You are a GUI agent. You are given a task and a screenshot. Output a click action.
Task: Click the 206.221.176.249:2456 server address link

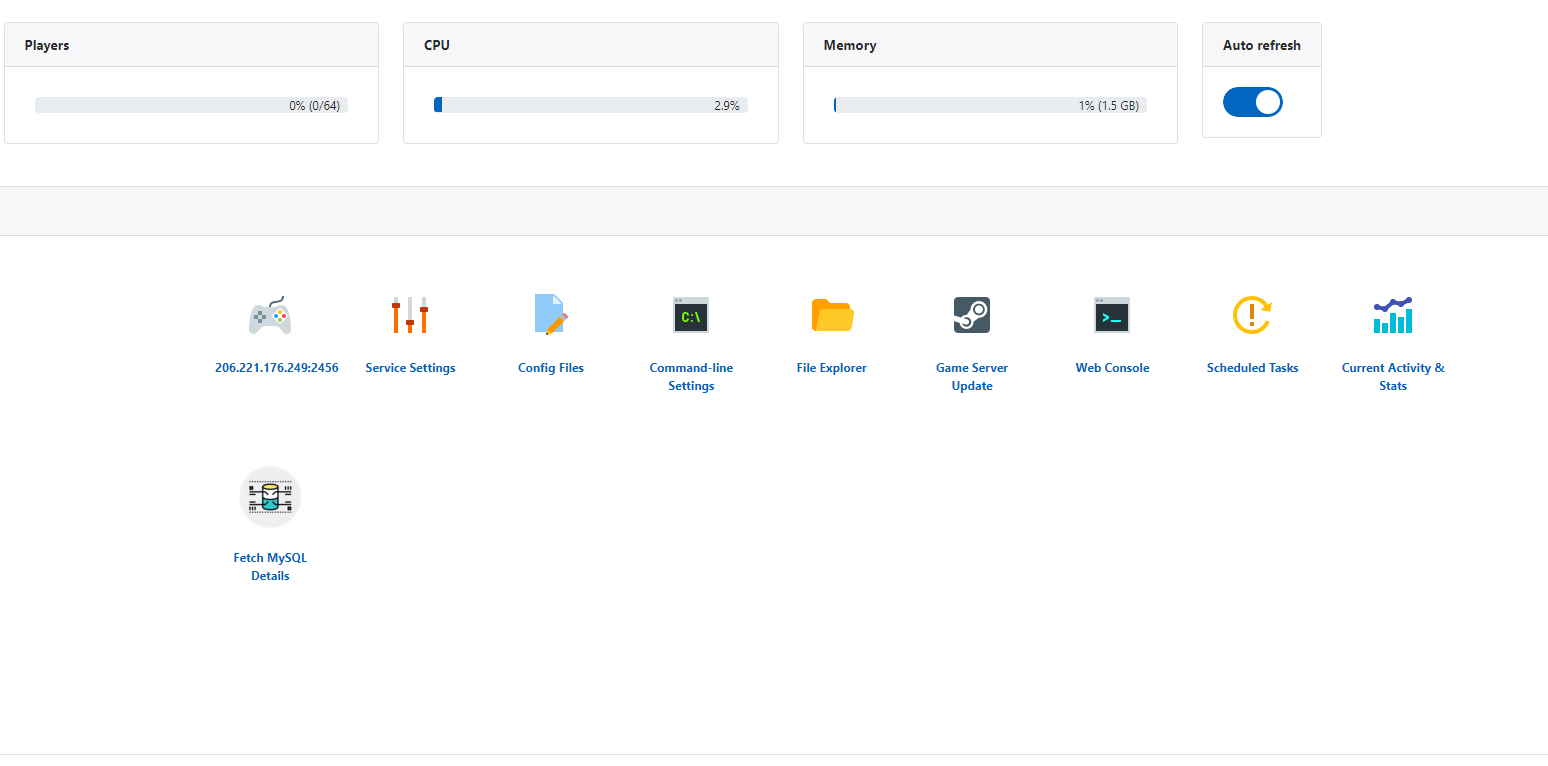(x=277, y=368)
